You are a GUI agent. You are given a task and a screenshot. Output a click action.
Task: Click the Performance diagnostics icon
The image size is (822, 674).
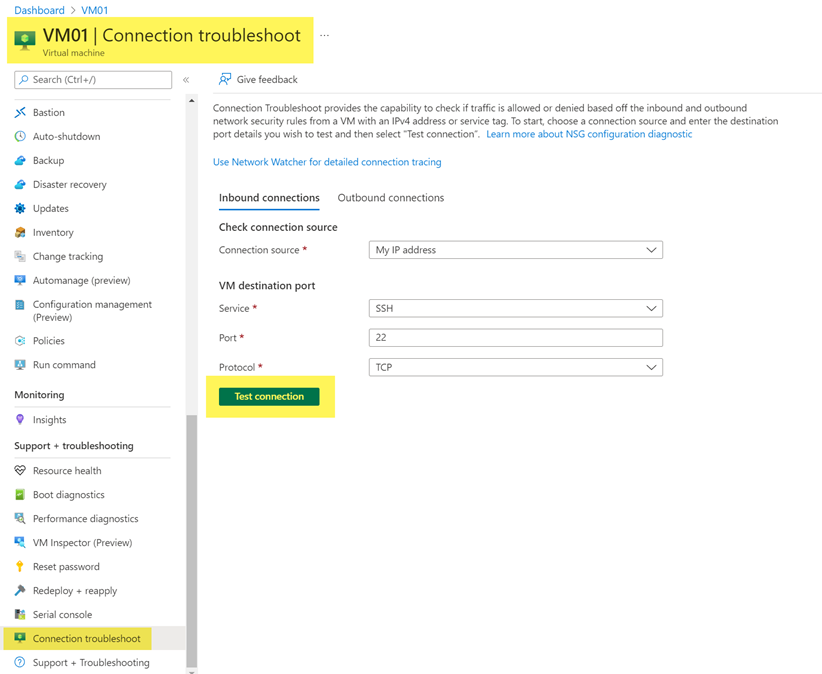tap(20, 518)
